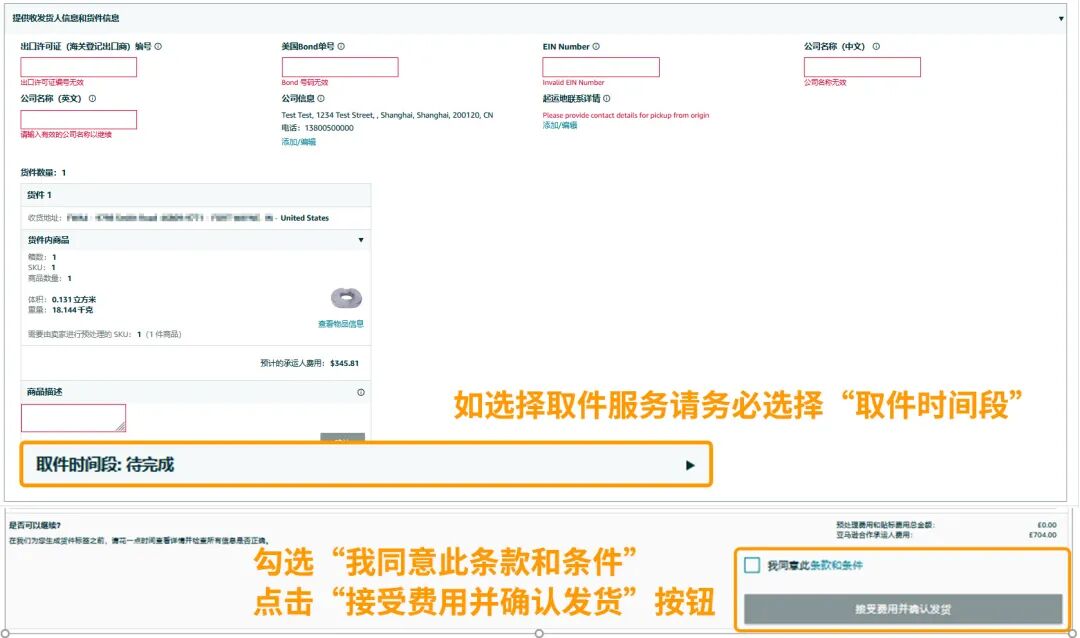
Task: Open 查看物品信息 link
Action: pos(341,324)
